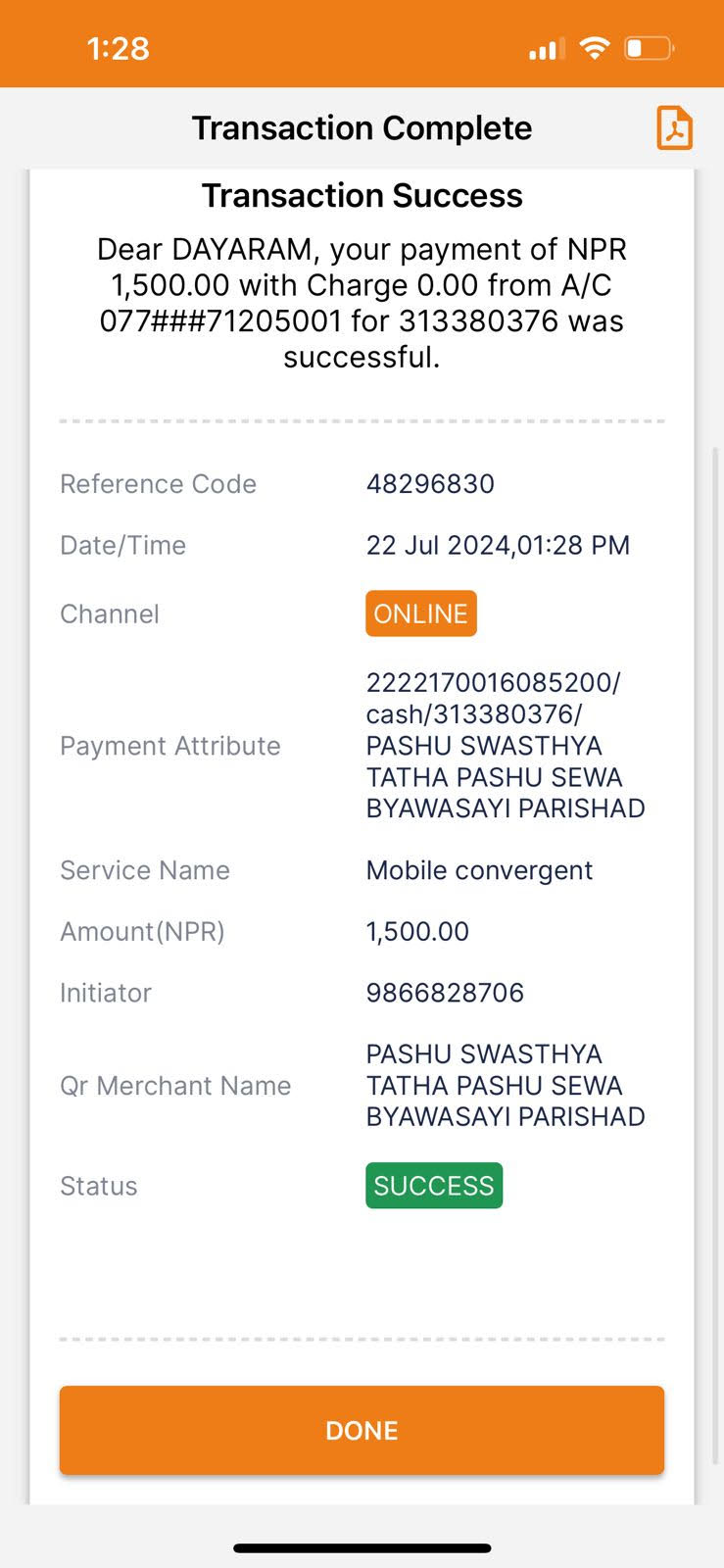Tap the DONE button

(362, 1430)
